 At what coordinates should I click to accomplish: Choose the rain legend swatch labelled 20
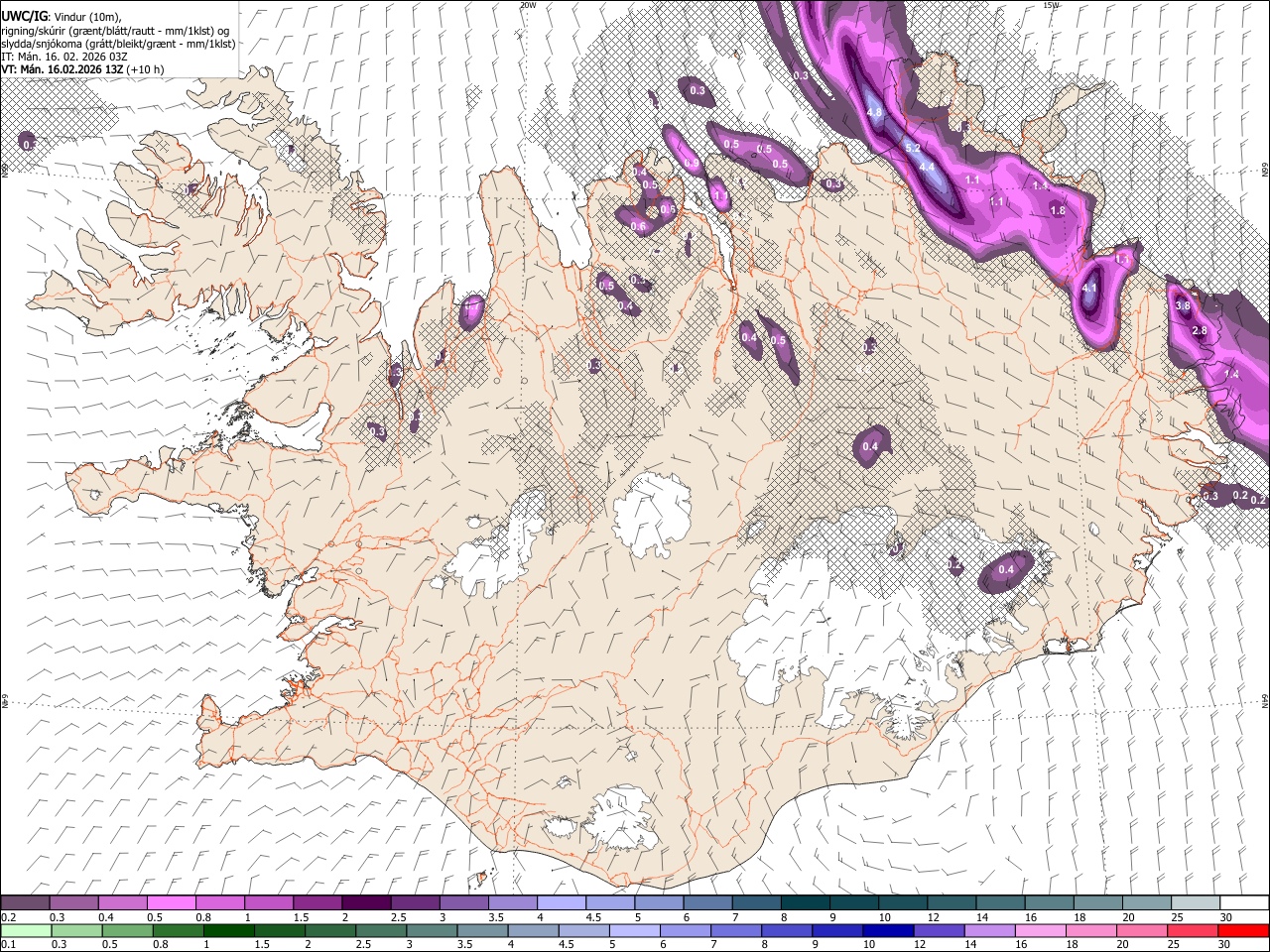point(1142,930)
